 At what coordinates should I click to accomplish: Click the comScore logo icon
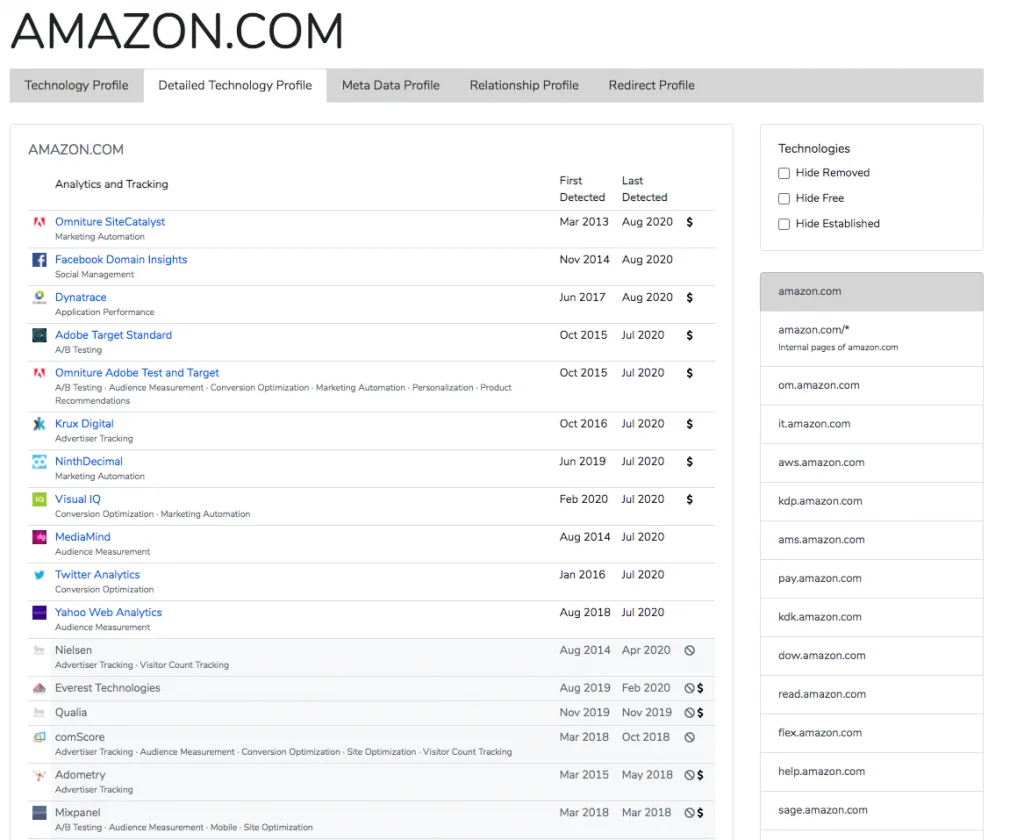(x=39, y=737)
